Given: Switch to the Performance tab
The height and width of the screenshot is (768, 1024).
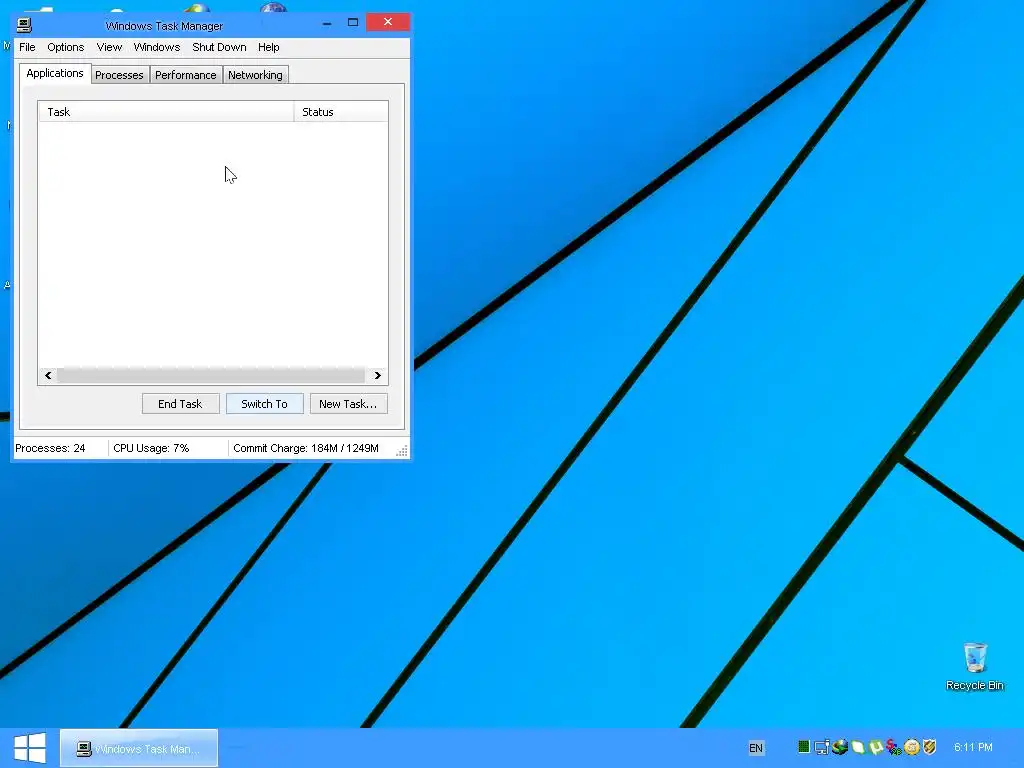Looking at the screenshot, I should [185, 75].
